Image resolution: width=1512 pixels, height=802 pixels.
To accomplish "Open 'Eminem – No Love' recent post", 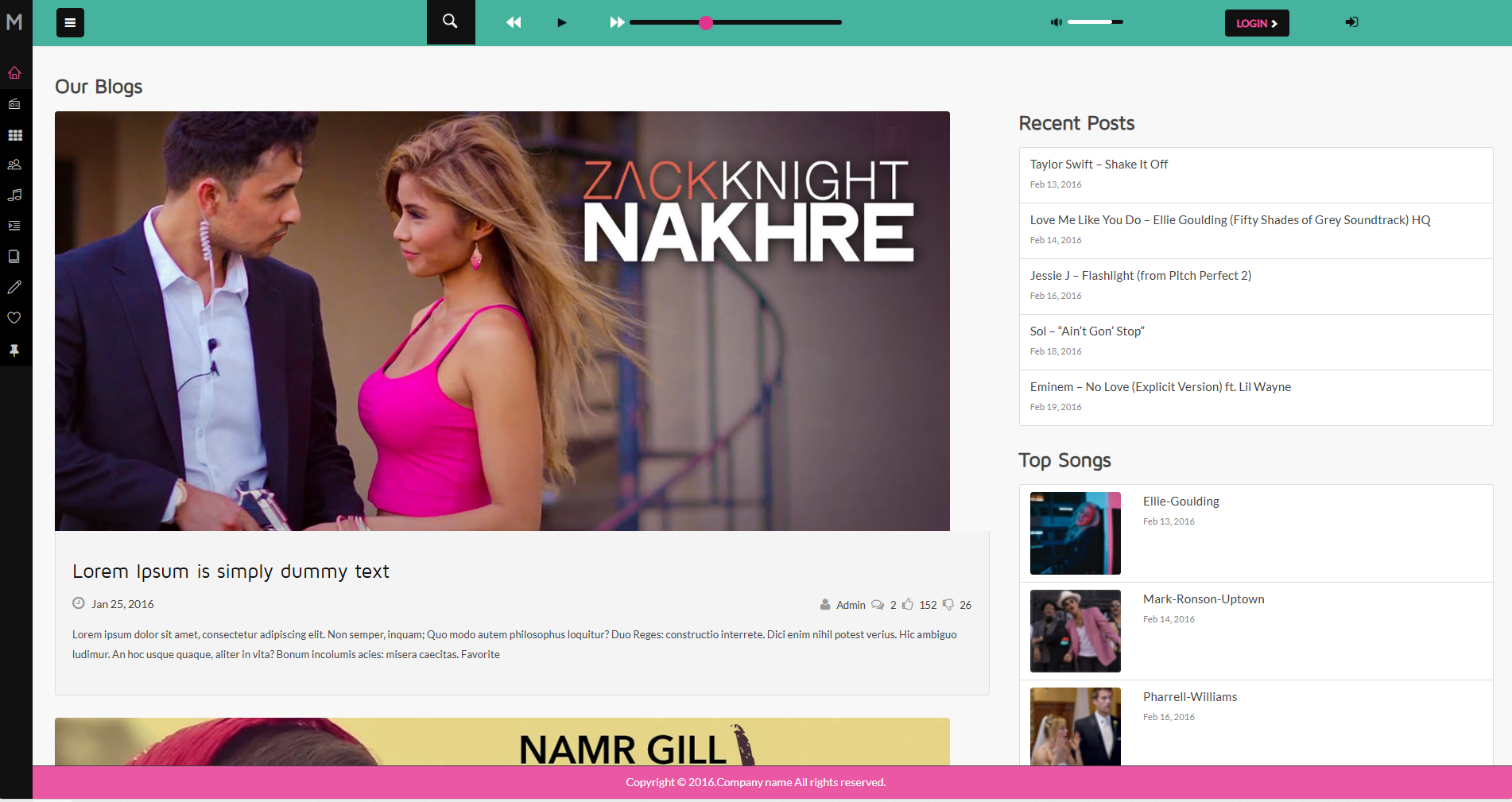I will click(1161, 387).
